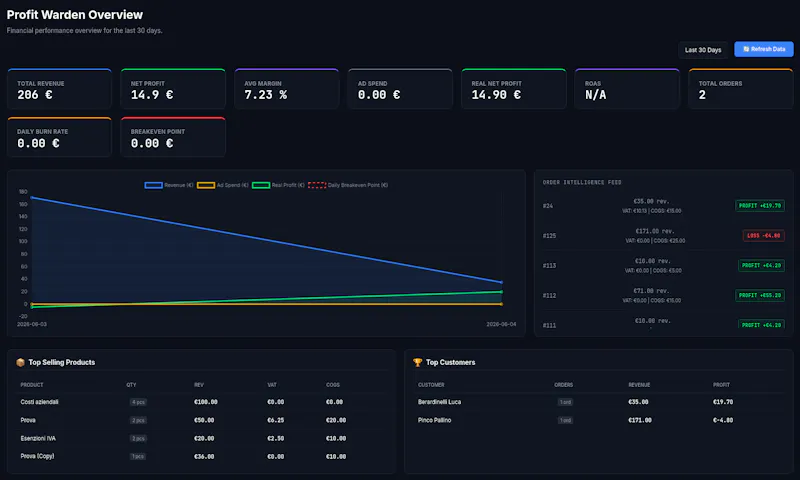
Task: Click the €100.00 revenue value
Action: point(206,402)
